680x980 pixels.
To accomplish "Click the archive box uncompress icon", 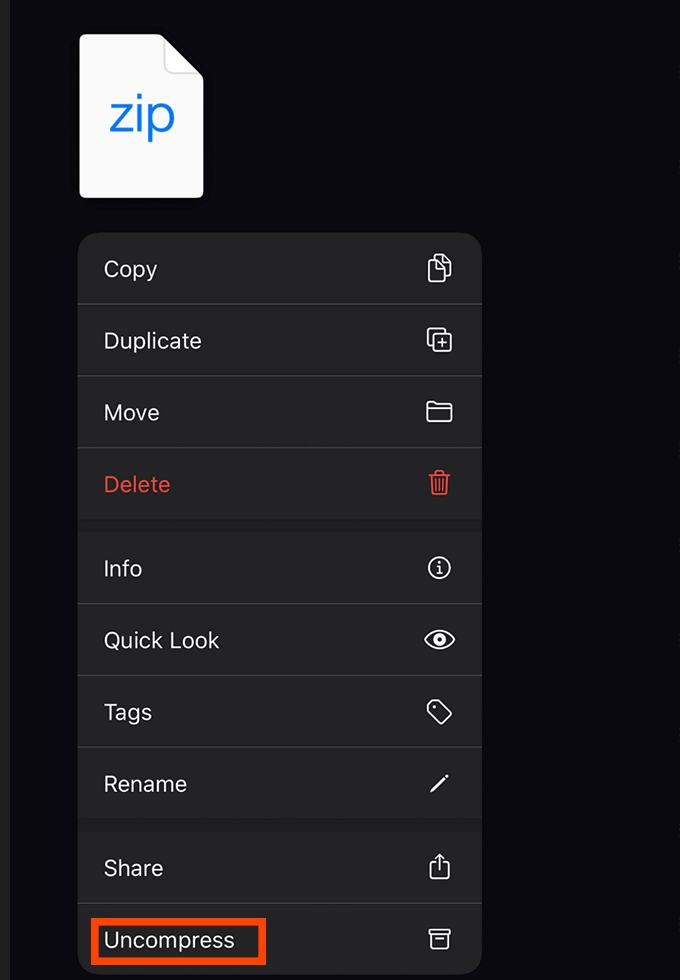I will (439, 939).
